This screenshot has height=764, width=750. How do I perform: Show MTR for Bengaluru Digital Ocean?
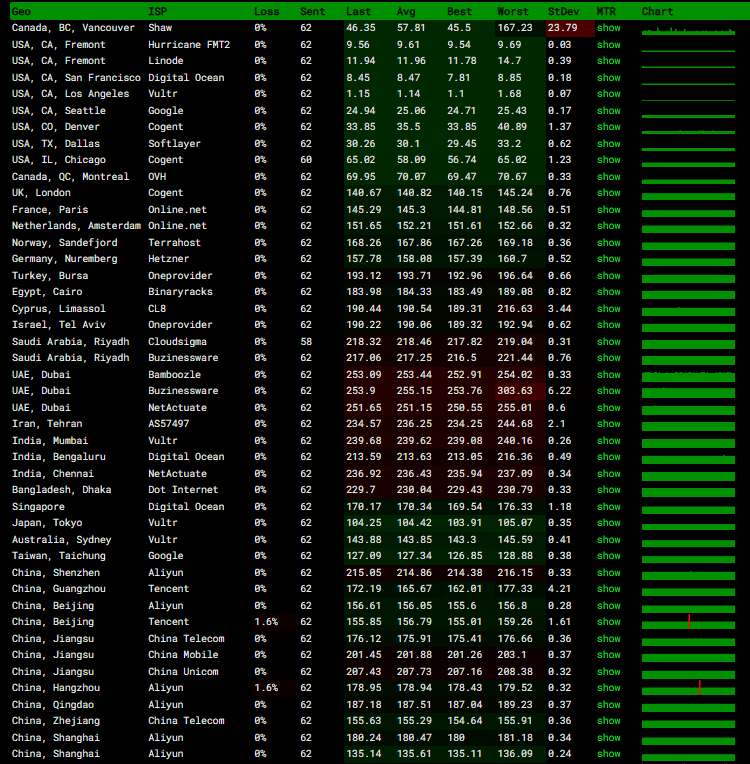coord(609,457)
